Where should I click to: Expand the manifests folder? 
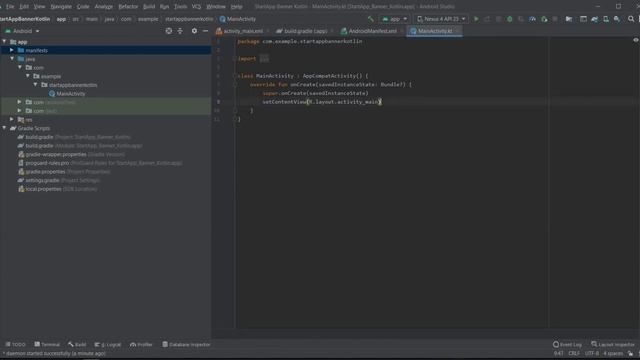coord(12,50)
